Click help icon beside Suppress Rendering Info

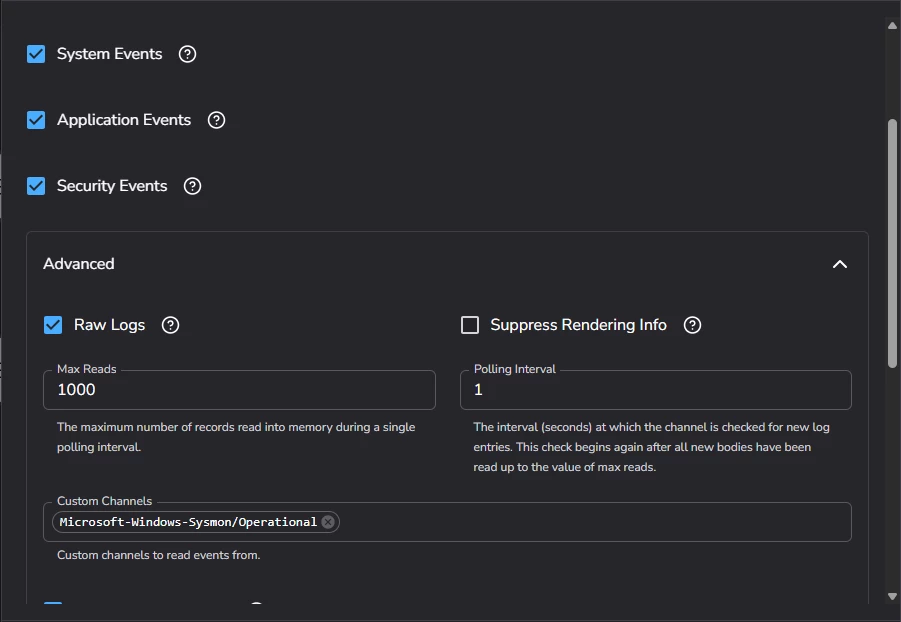point(692,325)
